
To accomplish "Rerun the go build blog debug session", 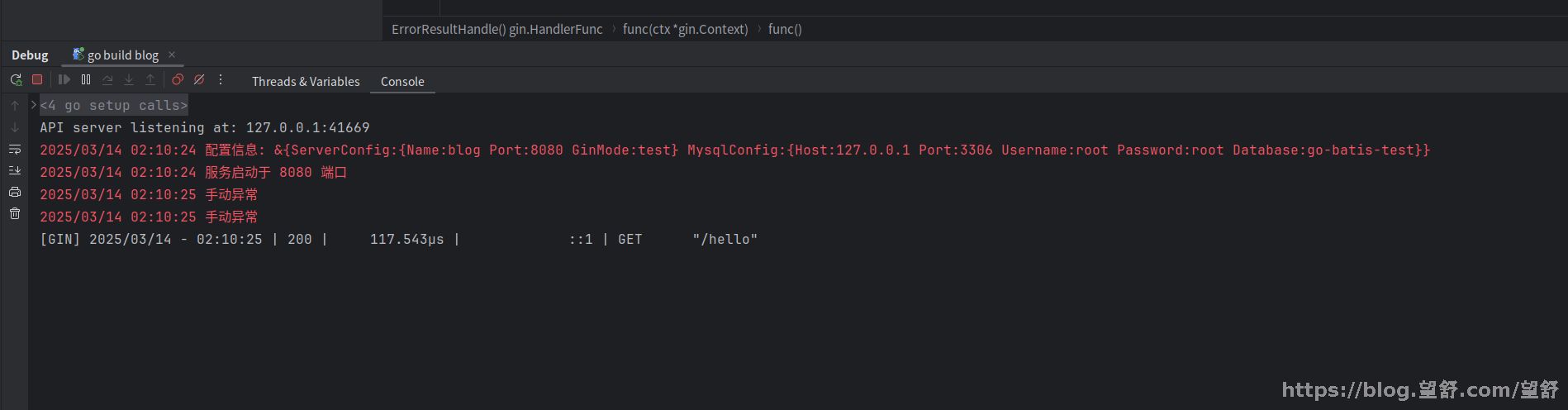I will [x=16, y=80].
